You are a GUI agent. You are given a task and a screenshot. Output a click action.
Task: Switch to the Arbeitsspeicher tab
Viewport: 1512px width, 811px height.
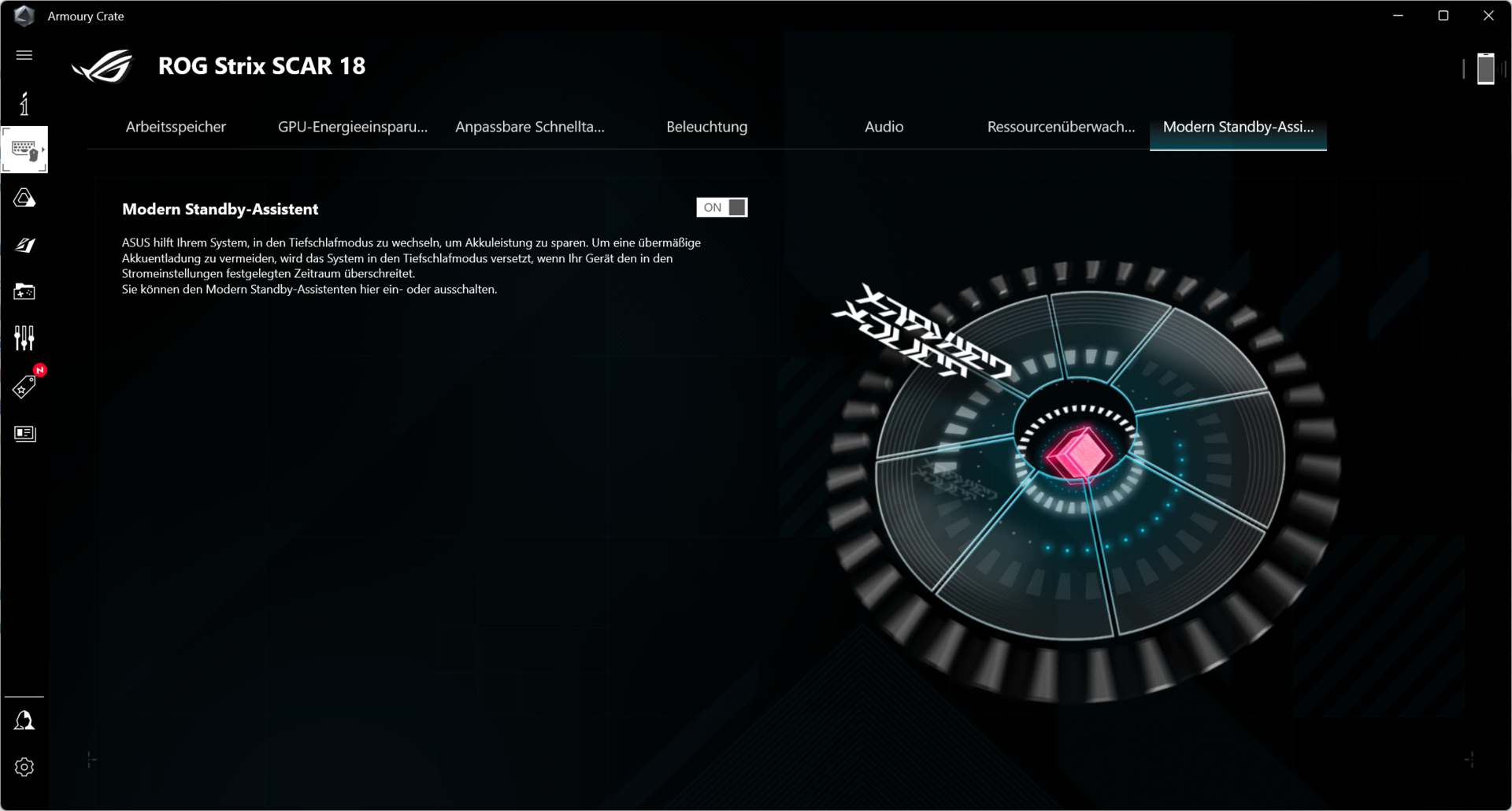pos(176,127)
